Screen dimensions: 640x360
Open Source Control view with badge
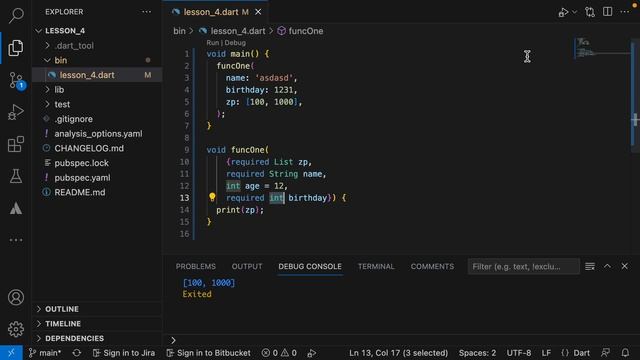(17, 80)
